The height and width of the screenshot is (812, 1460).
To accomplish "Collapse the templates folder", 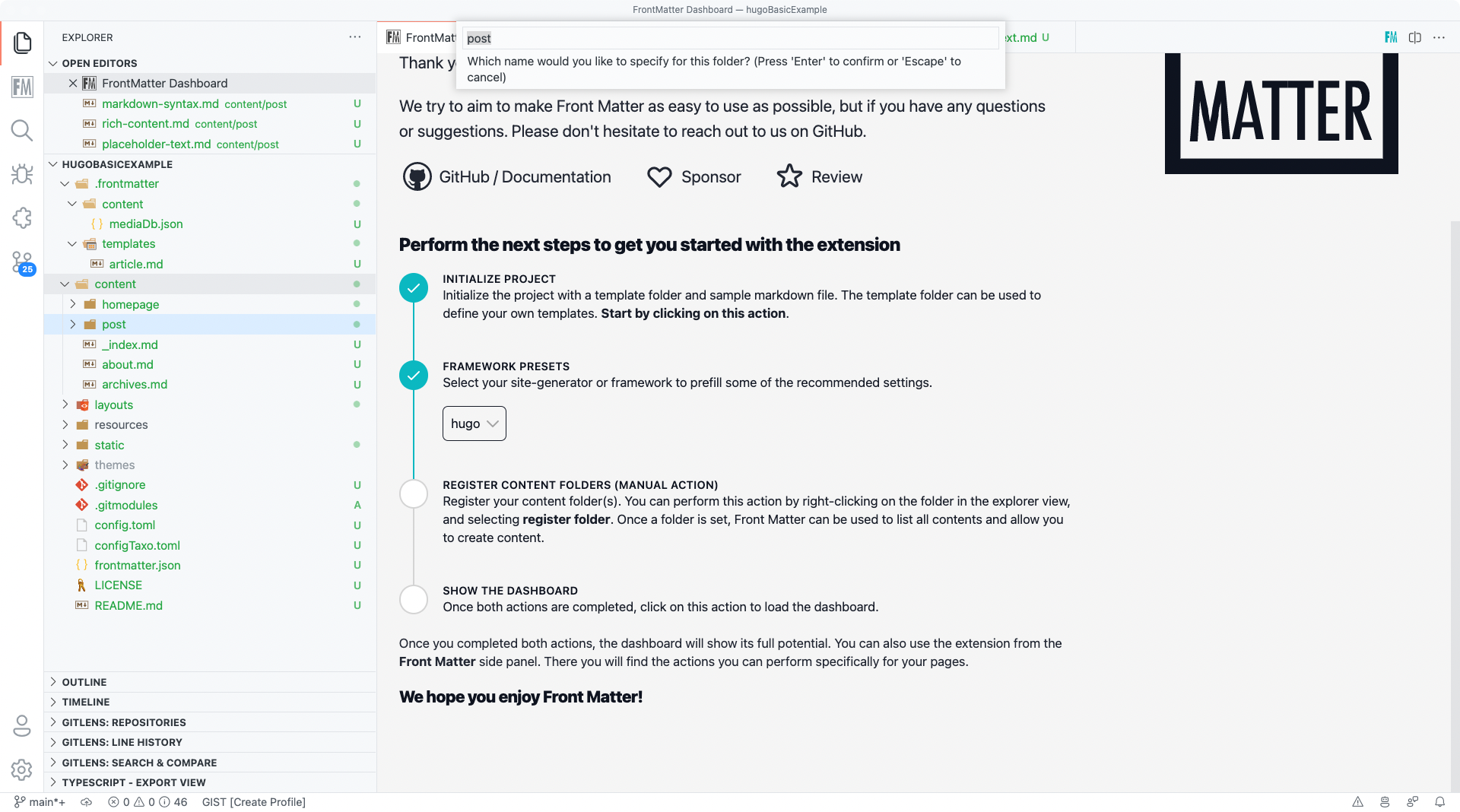I will pyautogui.click(x=73, y=244).
